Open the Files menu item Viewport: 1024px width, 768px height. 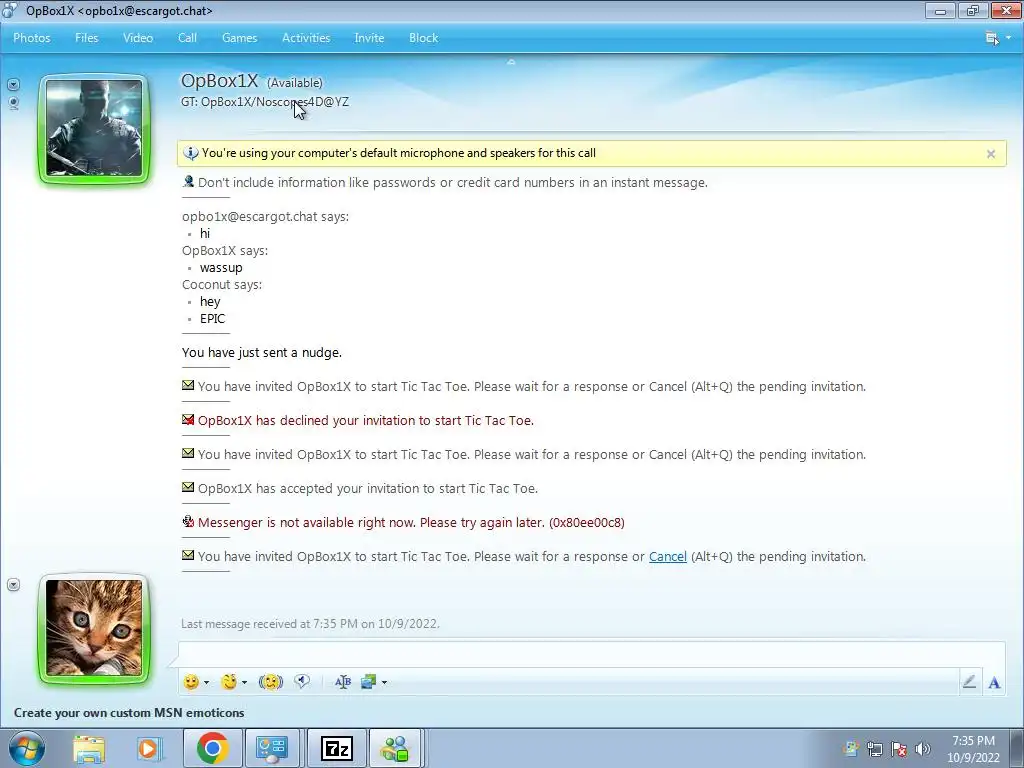click(x=86, y=38)
